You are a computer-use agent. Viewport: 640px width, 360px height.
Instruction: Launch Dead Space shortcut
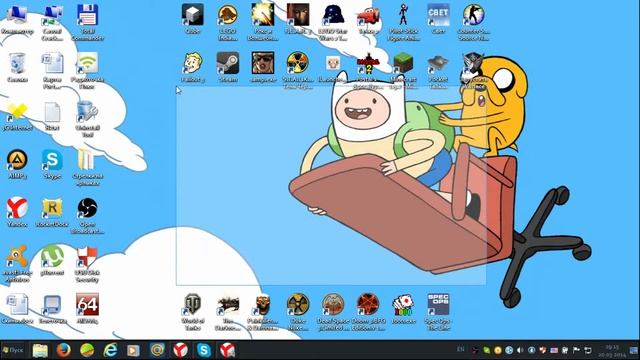point(333,312)
